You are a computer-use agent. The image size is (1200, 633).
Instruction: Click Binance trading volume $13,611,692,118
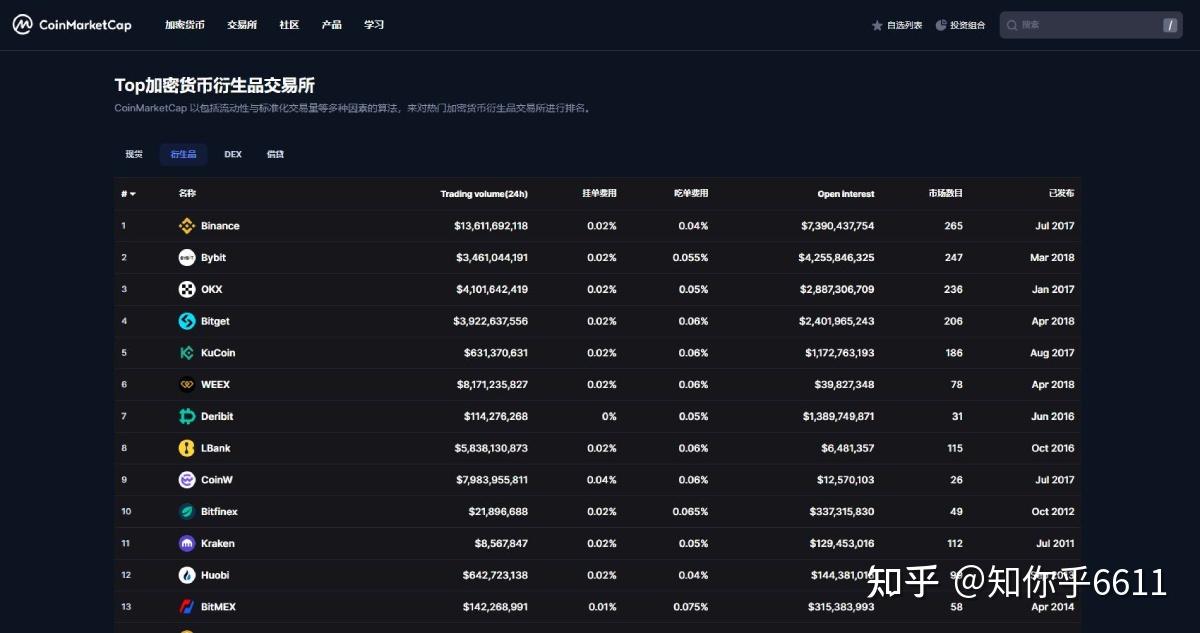(x=491, y=226)
